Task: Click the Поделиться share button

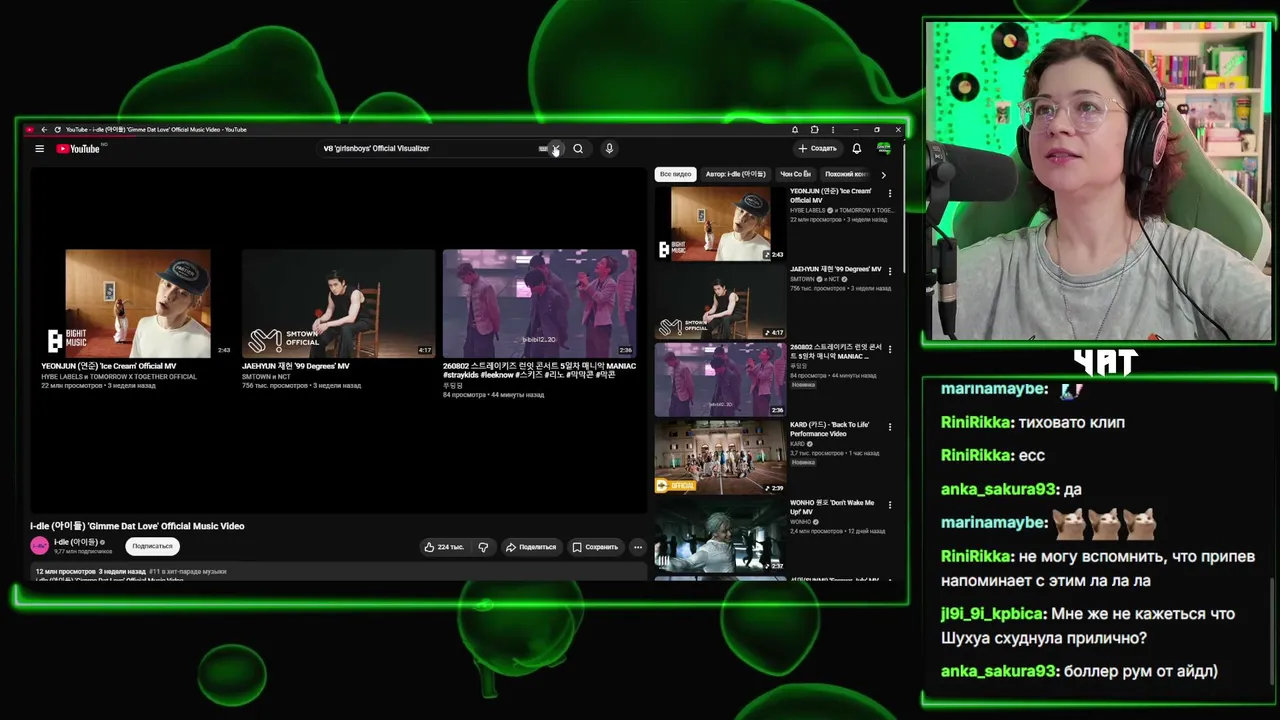Action: 530,547
